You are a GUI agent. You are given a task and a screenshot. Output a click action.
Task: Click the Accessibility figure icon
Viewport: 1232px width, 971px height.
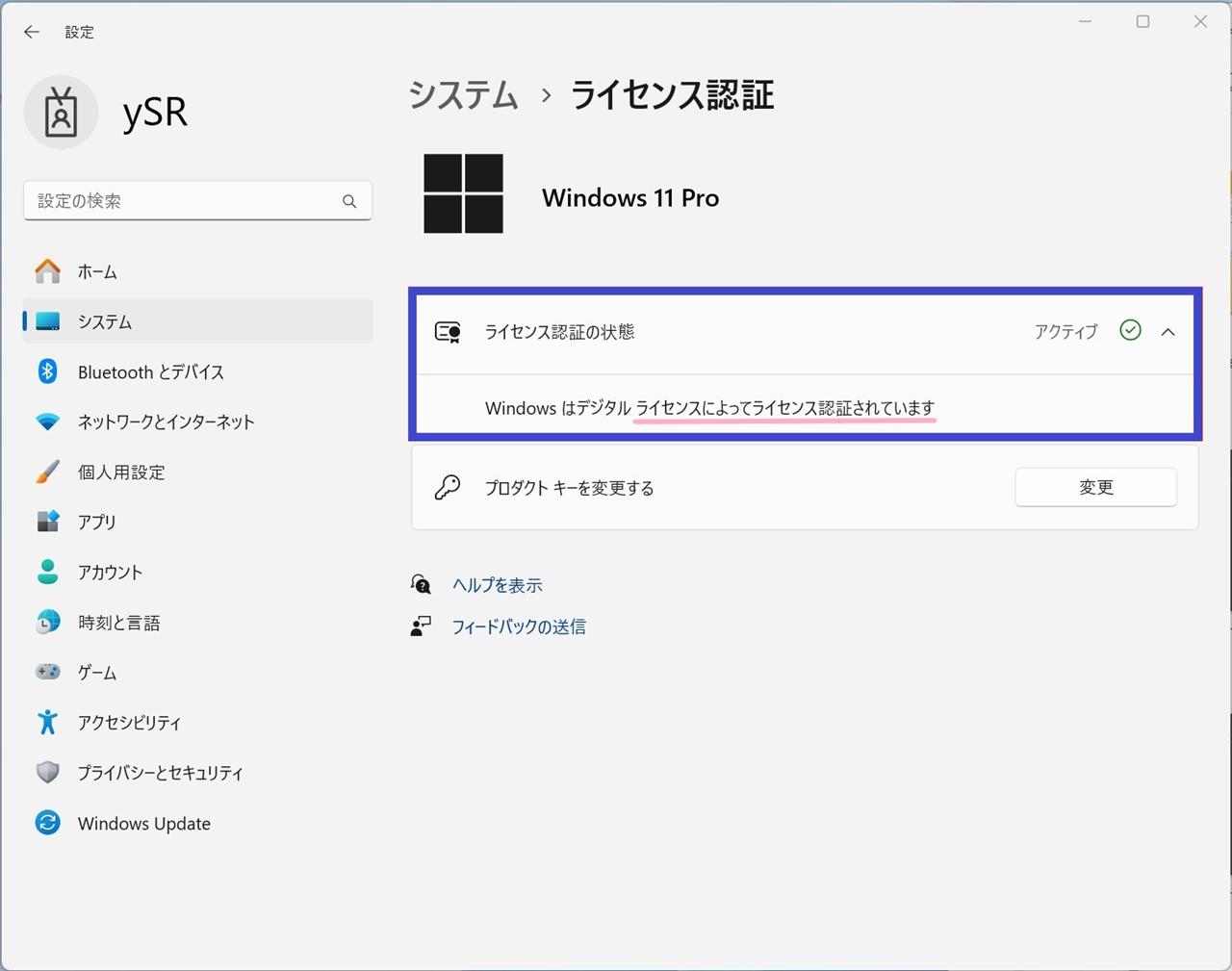[47, 722]
